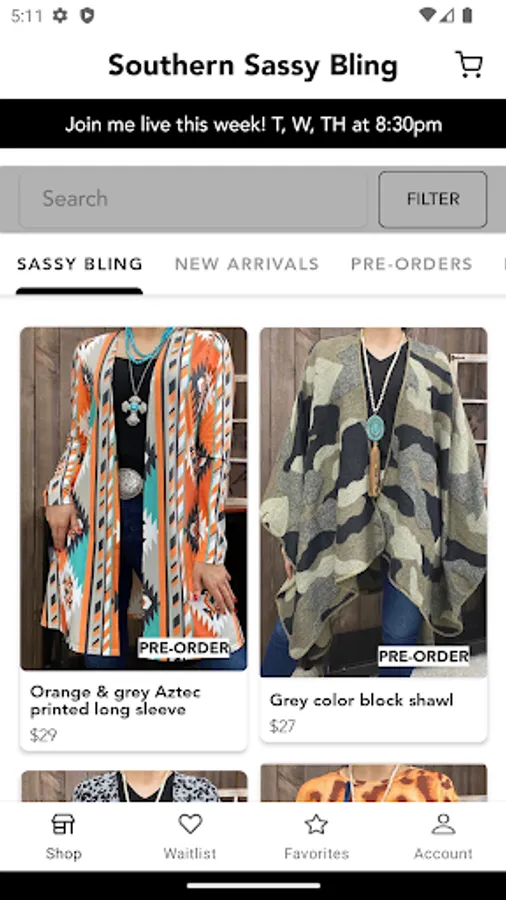
Task: Open the shopping cart icon
Action: (469, 64)
